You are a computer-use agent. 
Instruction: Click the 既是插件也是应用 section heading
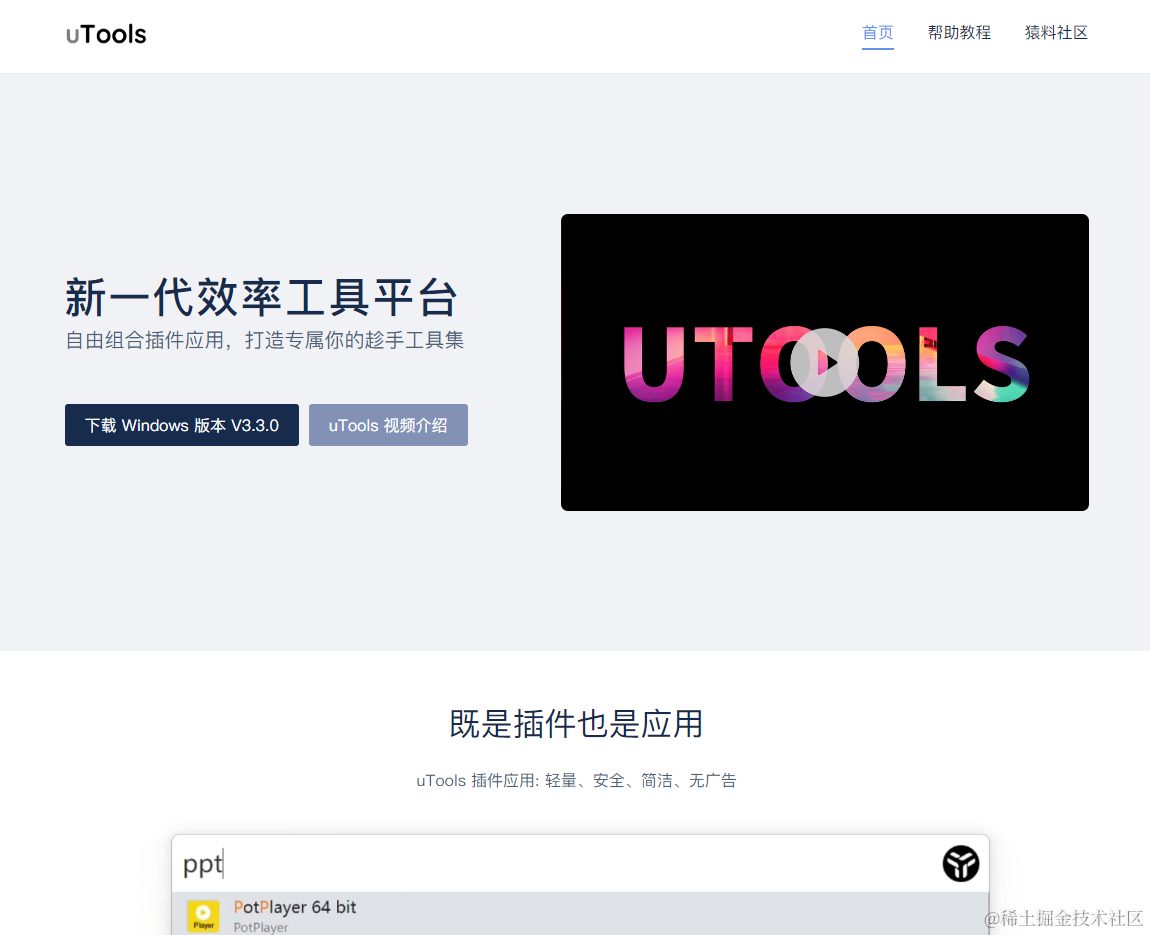pyautogui.click(x=576, y=724)
